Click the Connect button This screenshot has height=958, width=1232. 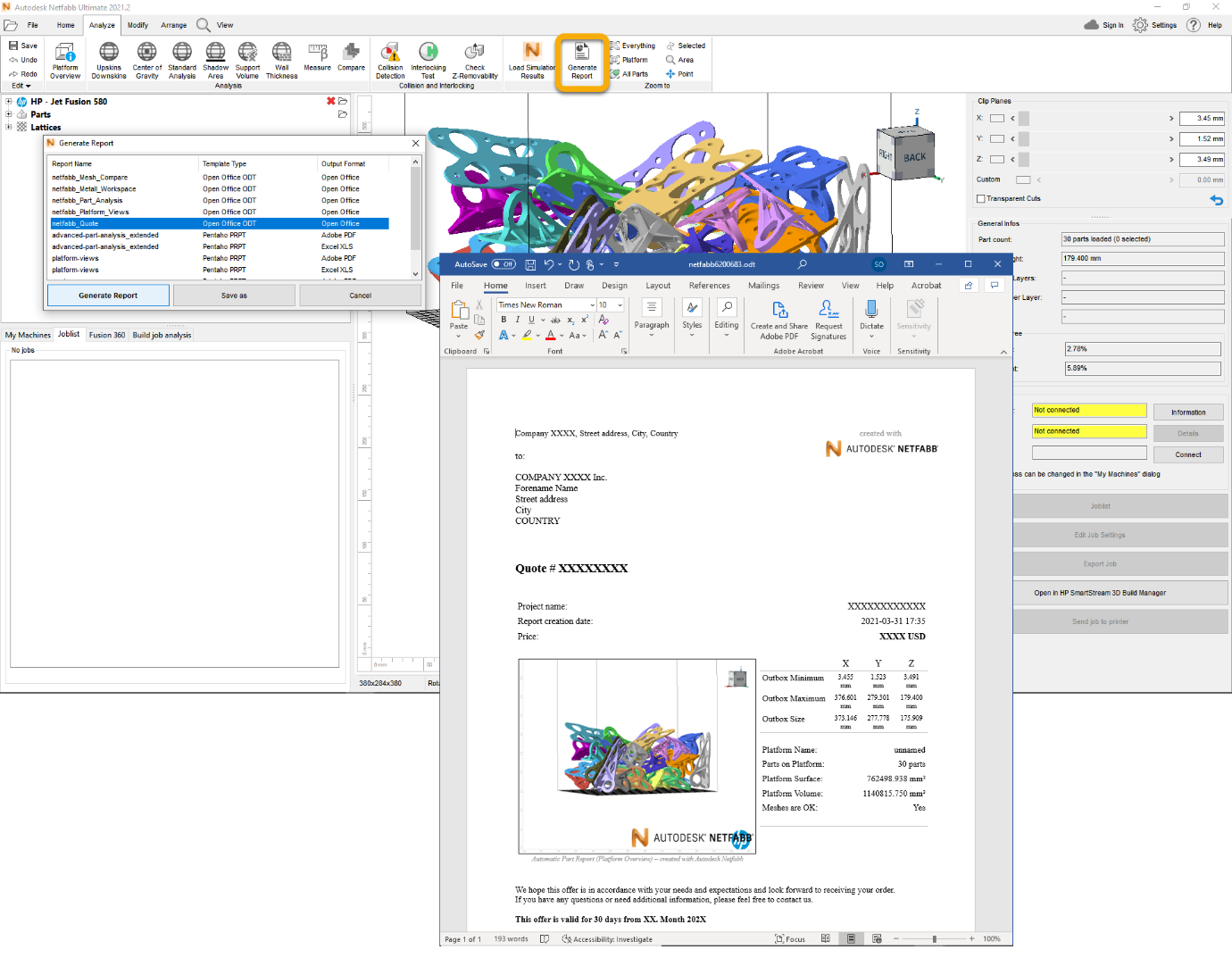click(x=1188, y=454)
